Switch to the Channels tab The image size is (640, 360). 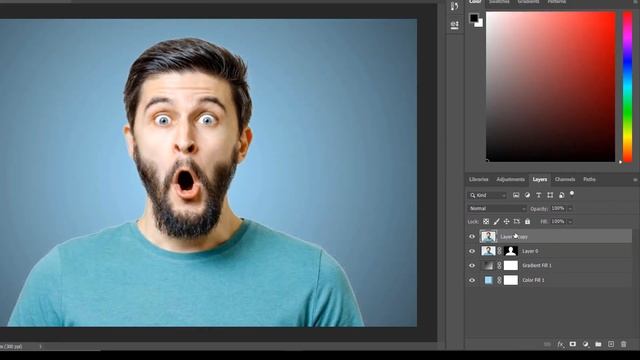[x=565, y=180]
